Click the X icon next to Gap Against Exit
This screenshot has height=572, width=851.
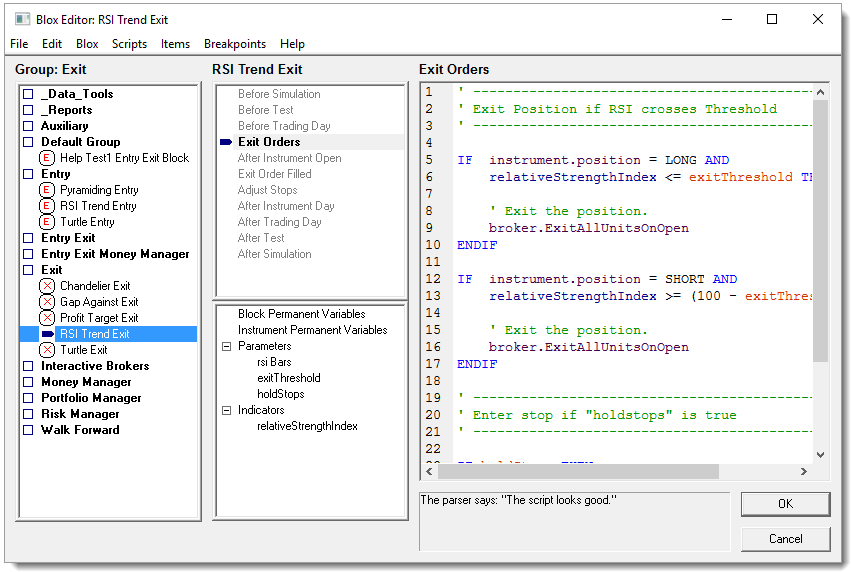click(x=47, y=302)
